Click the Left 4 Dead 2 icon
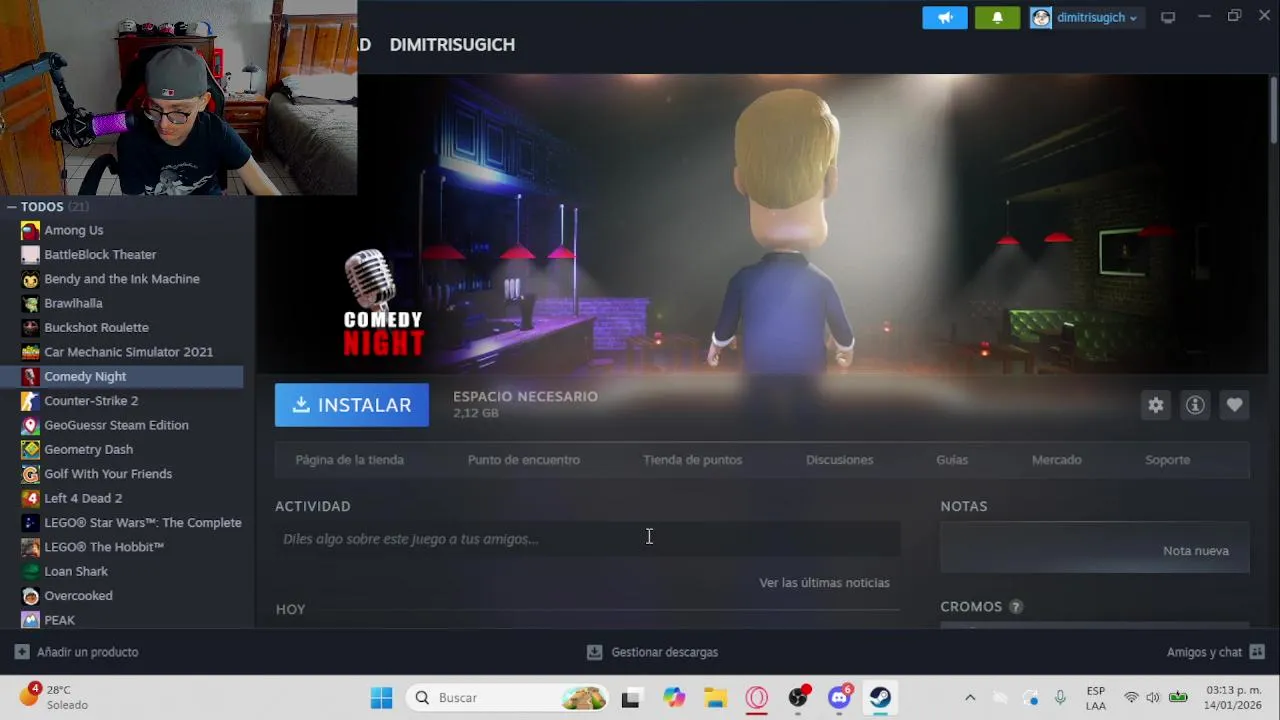This screenshot has height=720, width=1280. [31, 498]
